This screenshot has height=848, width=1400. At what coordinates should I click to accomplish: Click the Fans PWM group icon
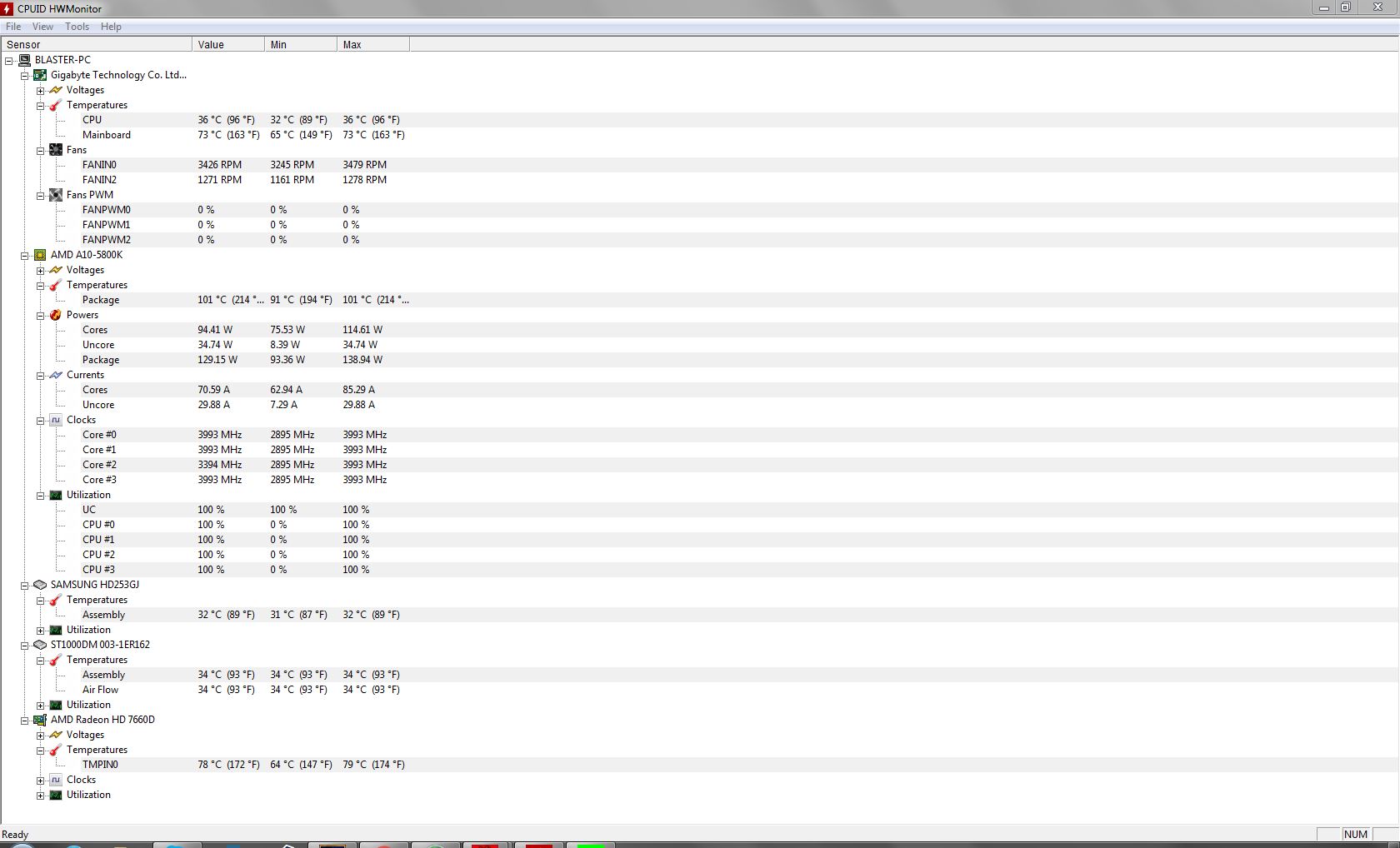tap(56, 195)
